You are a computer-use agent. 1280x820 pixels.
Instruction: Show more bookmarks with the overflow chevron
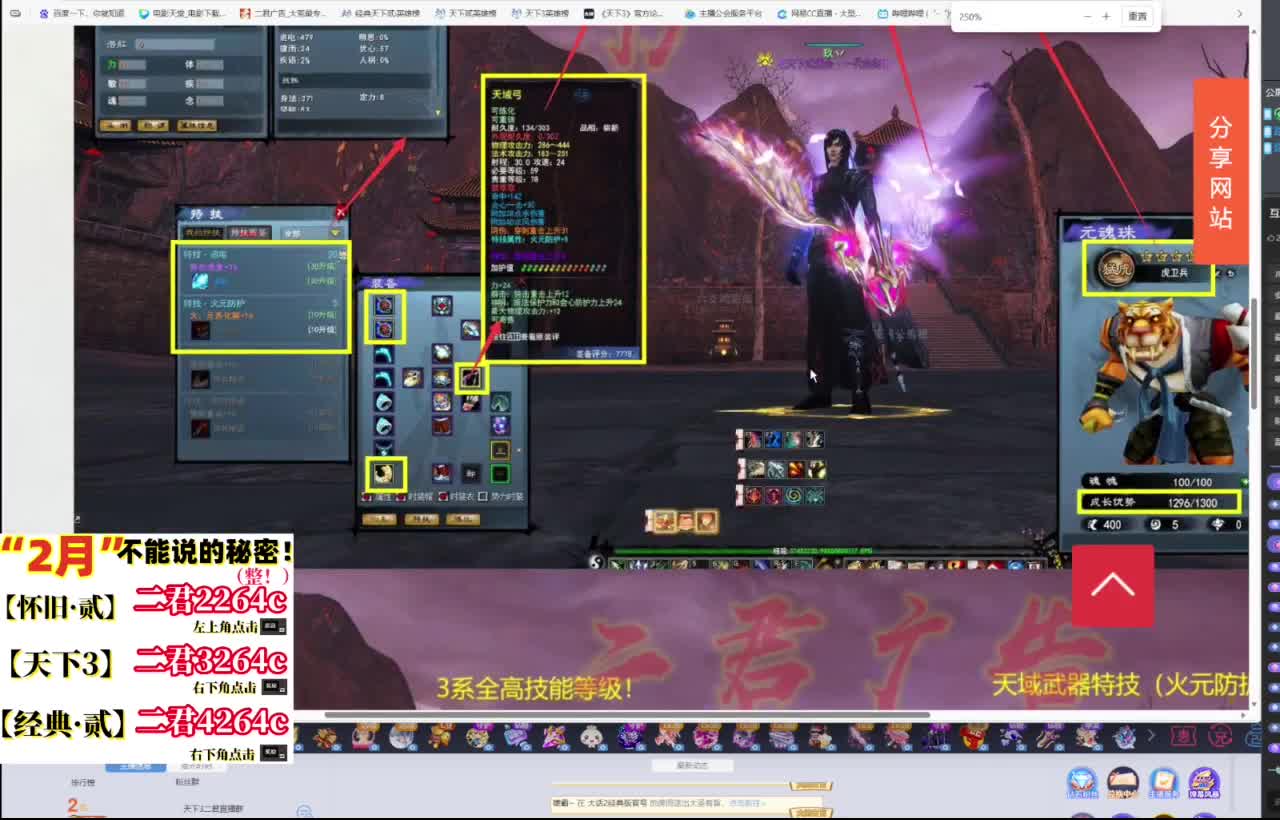click(1240, 14)
